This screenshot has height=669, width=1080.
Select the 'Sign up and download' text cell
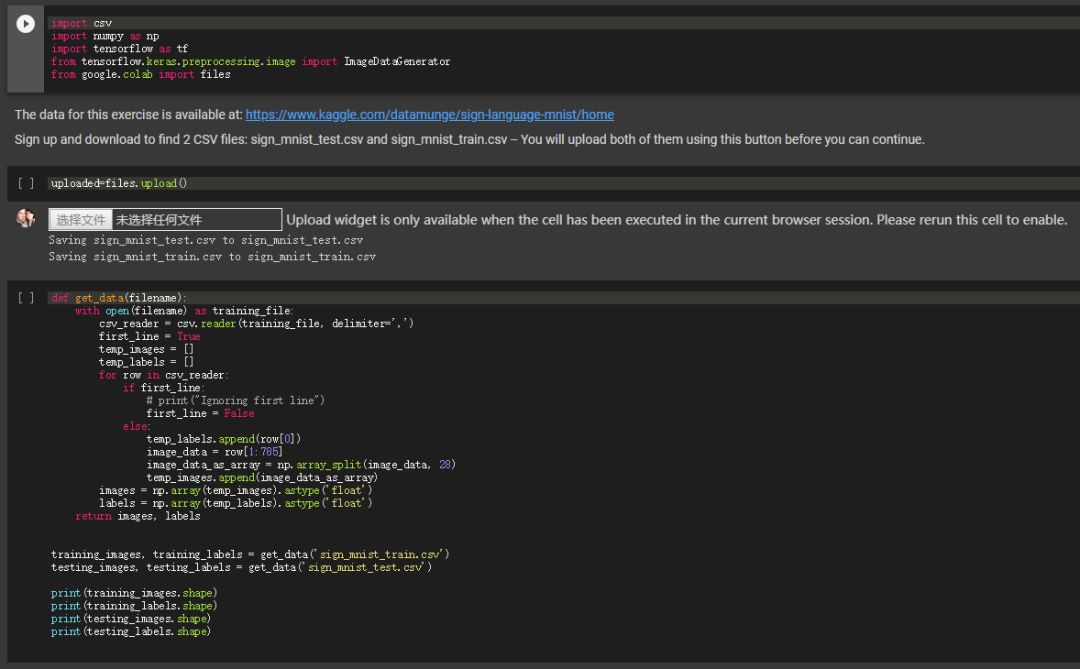(469, 139)
